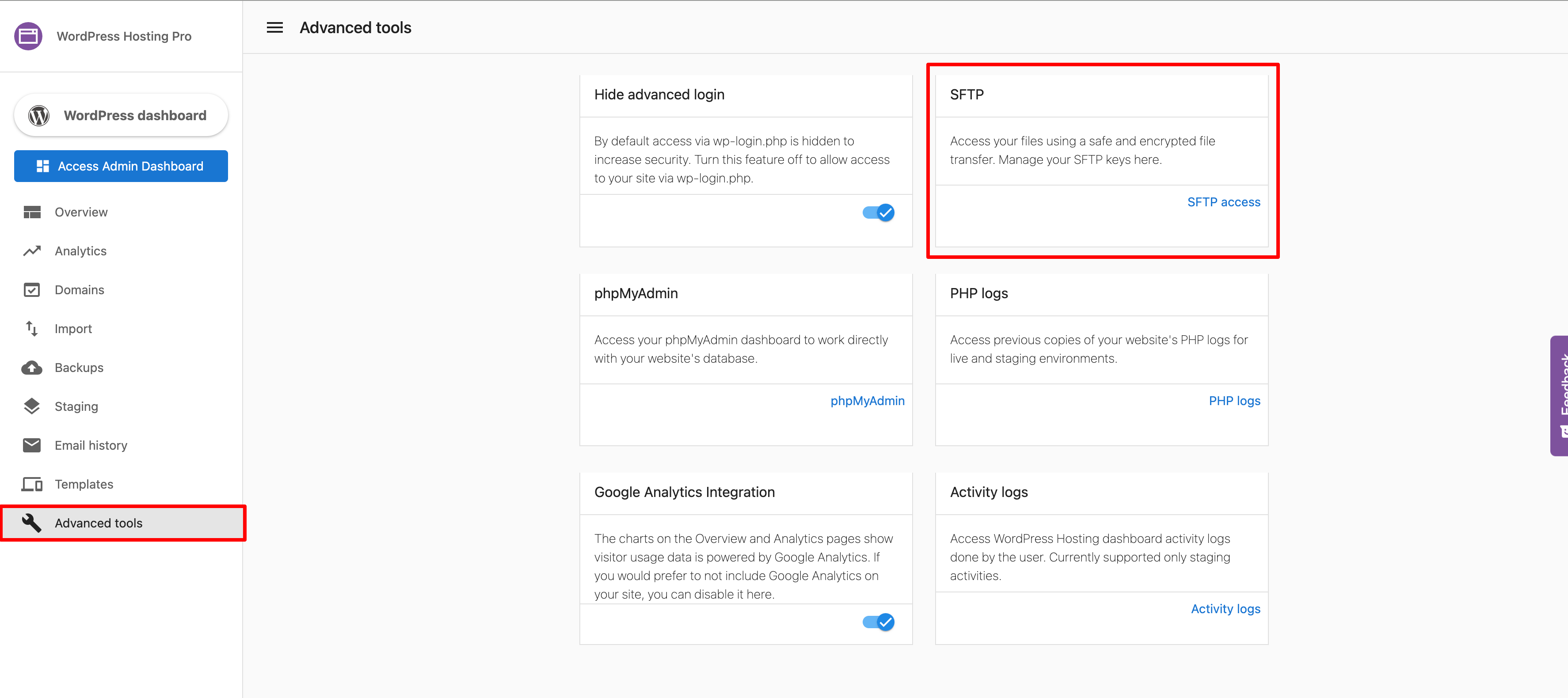Click the hamburger menu icon
The height and width of the screenshot is (698, 1568).
pos(274,27)
